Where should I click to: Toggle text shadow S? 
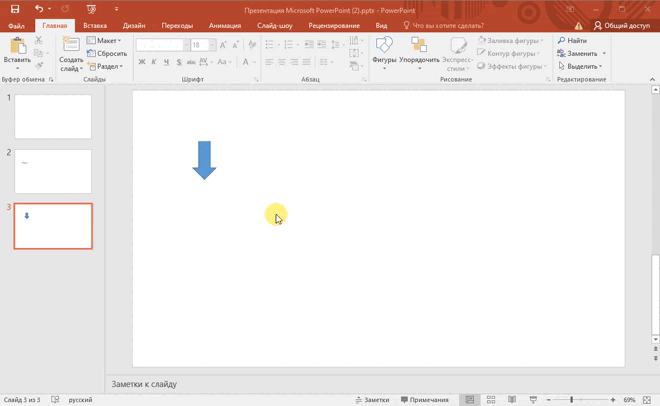point(179,62)
